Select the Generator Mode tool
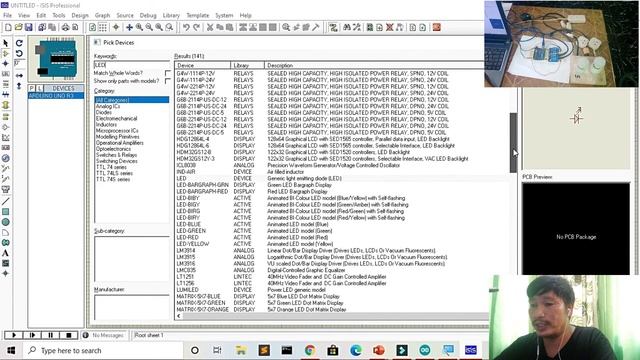Viewport: 640px width, 360px height. [x=6, y=158]
